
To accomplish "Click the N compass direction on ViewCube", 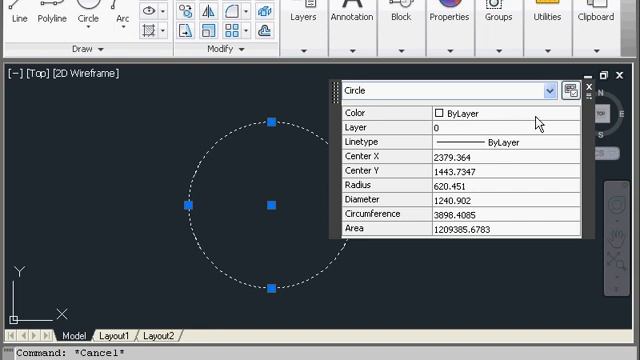I will click(600, 93).
